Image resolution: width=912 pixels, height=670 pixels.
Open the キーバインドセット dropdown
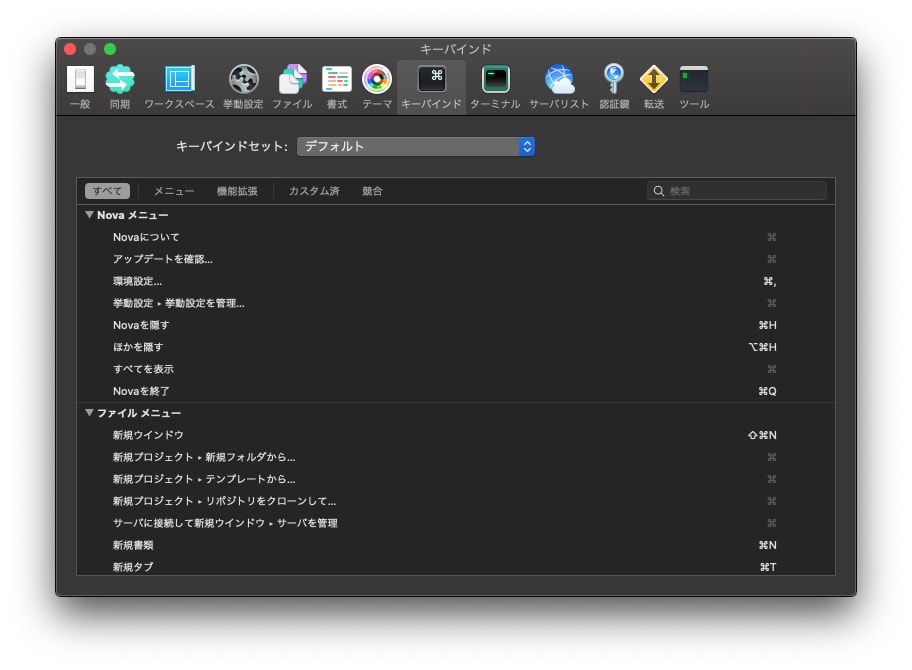coord(416,147)
